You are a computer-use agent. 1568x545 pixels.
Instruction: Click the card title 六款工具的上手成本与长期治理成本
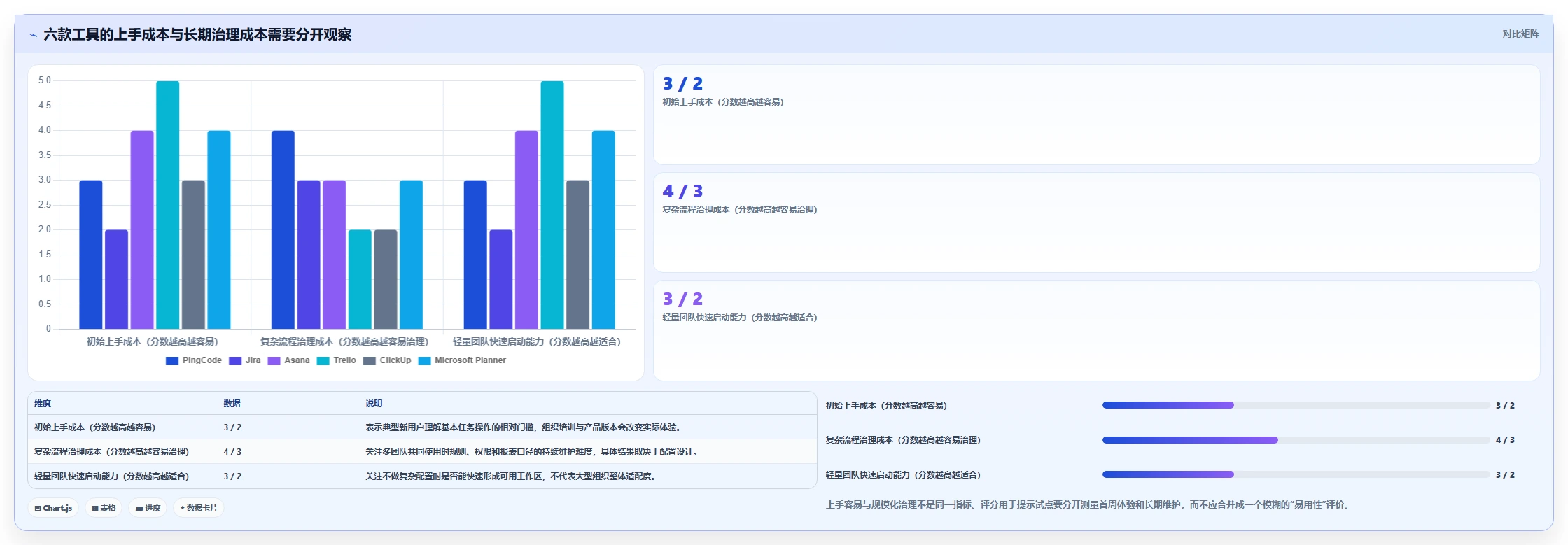click(197, 35)
